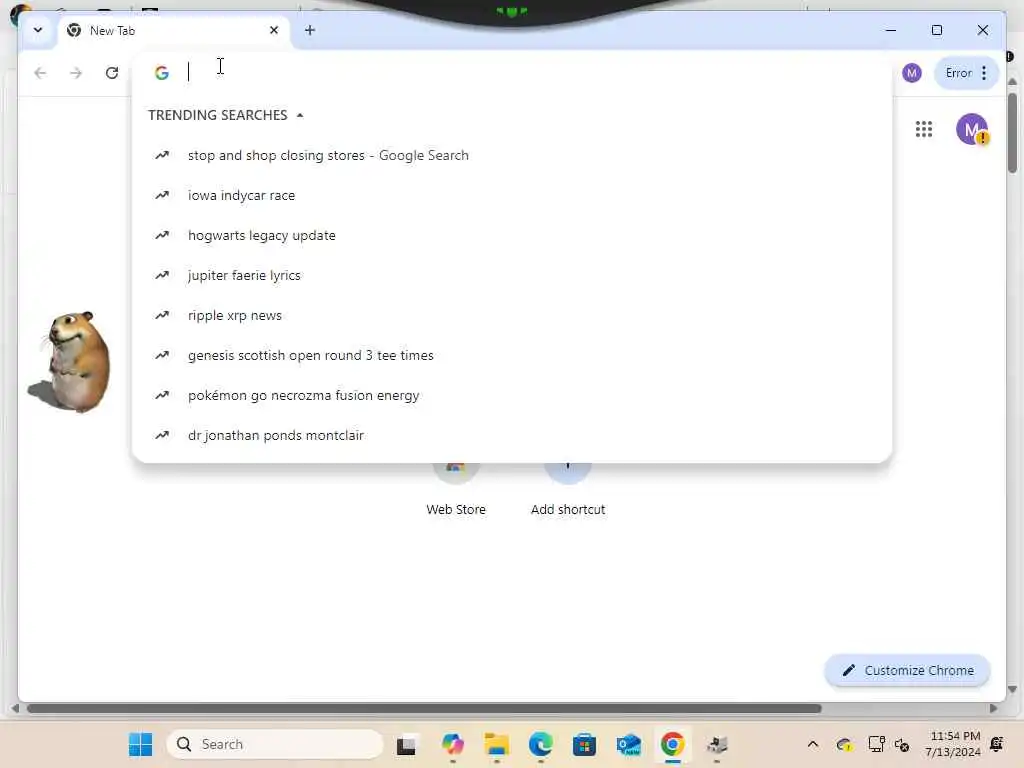Open the clock showing 11:54 PM
The width and height of the screenshot is (1024, 768).
[953, 744]
